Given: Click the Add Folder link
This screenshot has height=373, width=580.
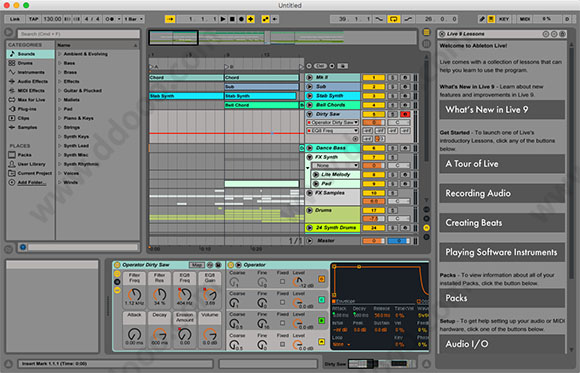Looking at the screenshot, I should click(32, 182).
